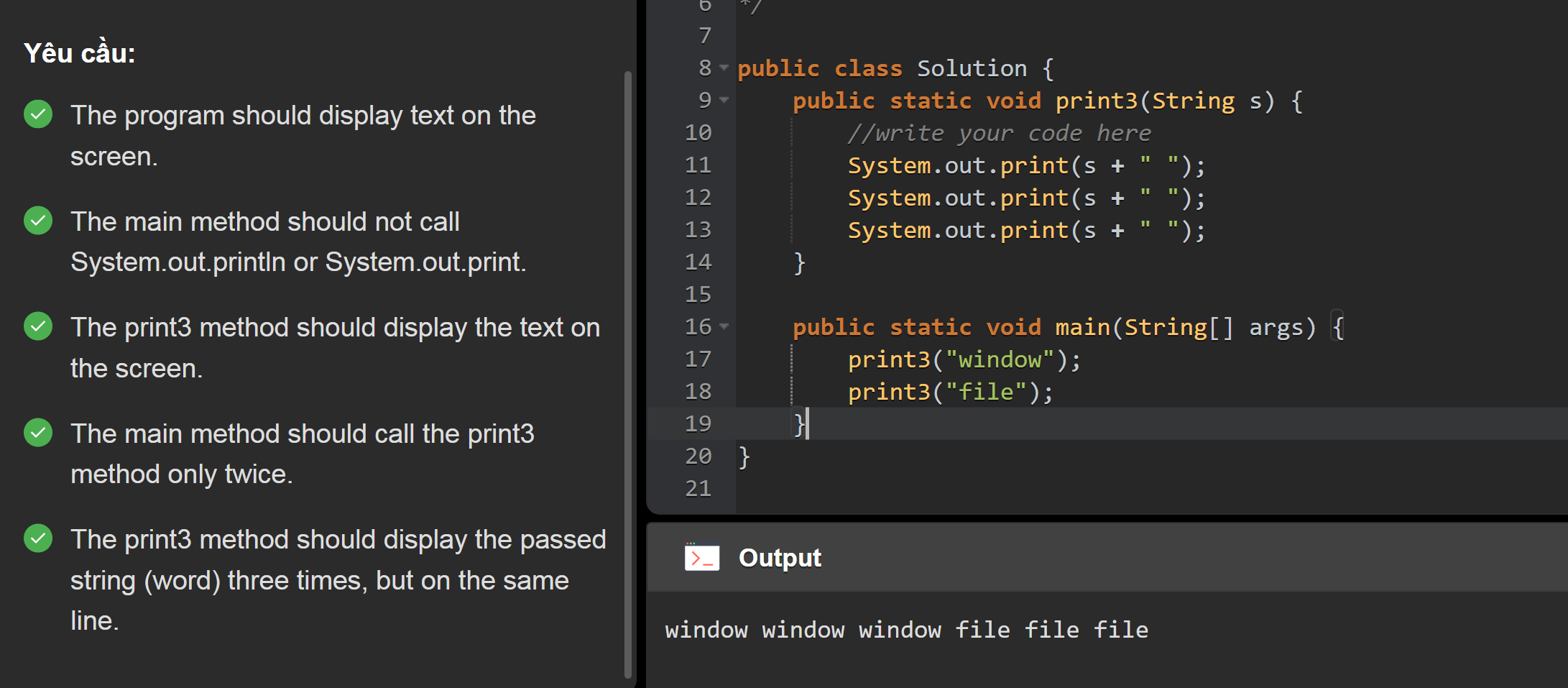Click checkmark beside 'display the passed string' requirement
The image size is (1568, 688).
38,538
